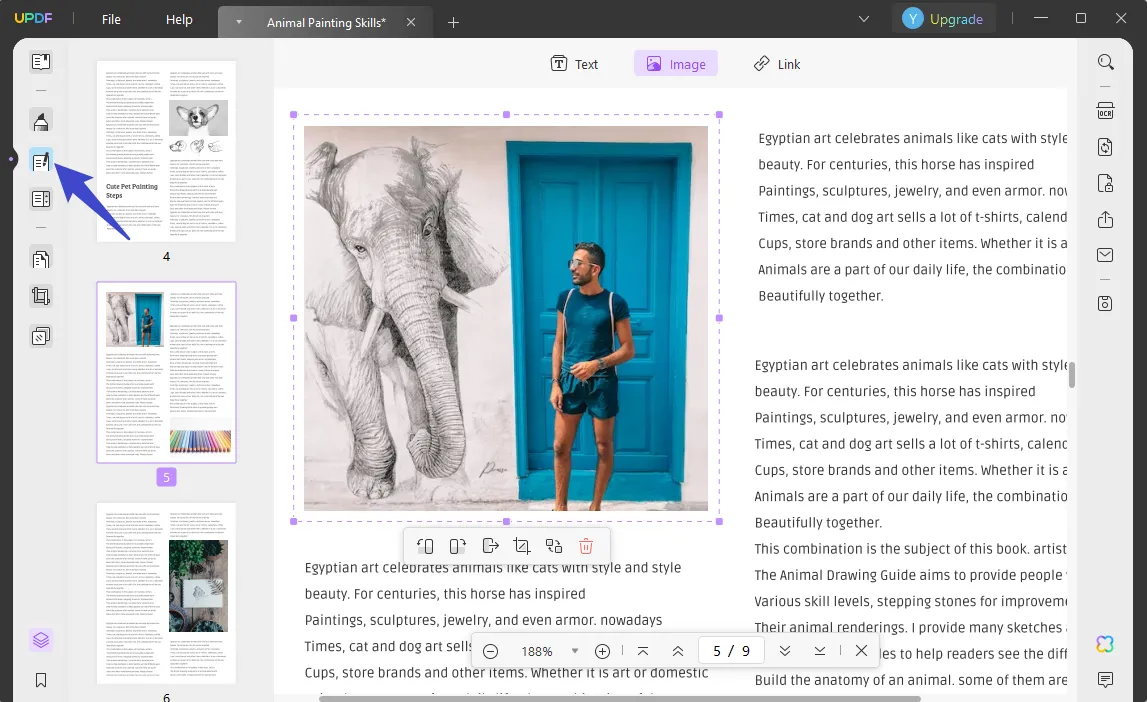1147x702 pixels.
Task: Open the Crop Pages tool in left sidebar
Action: tap(41, 296)
